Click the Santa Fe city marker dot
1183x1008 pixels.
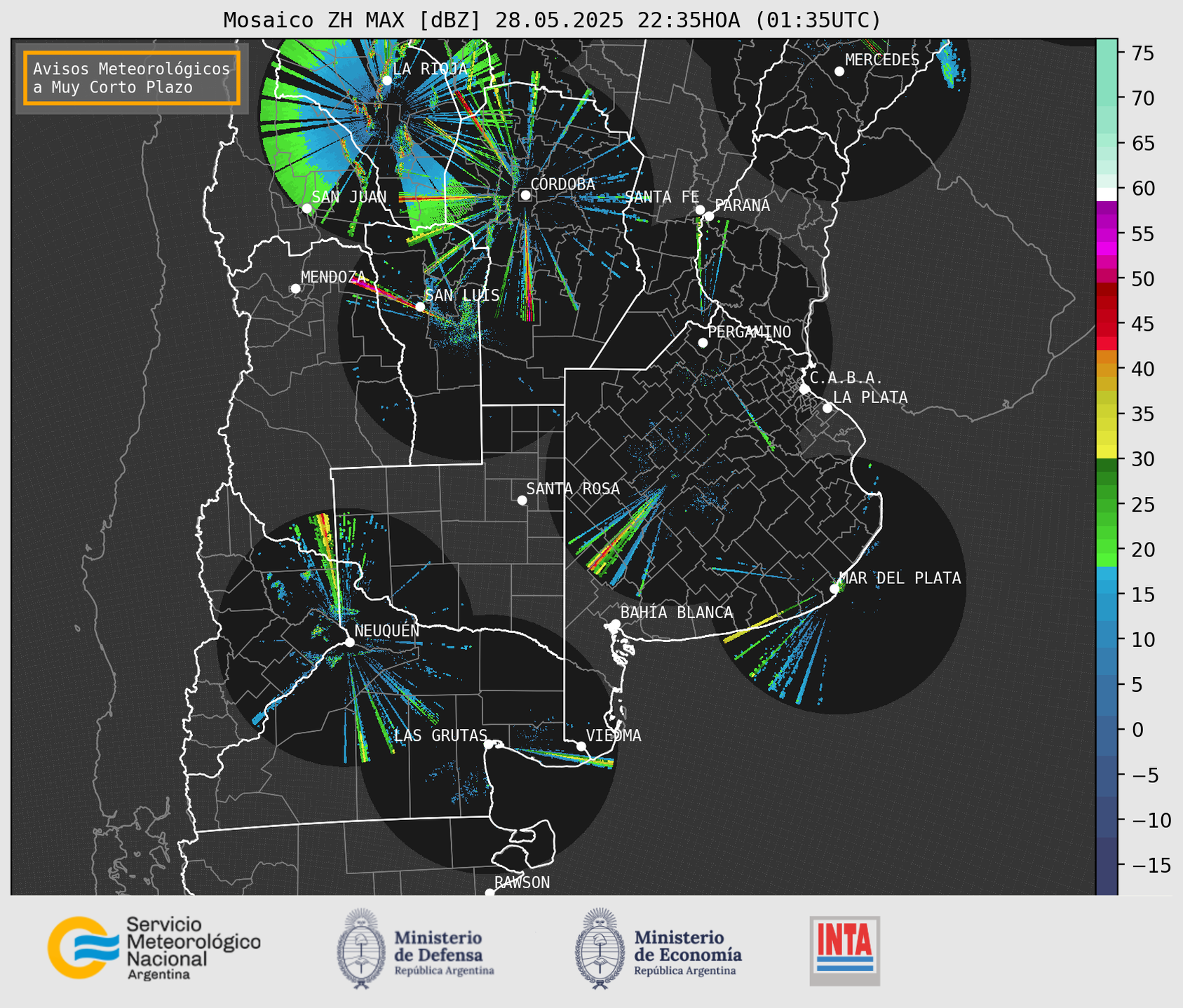(700, 210)
